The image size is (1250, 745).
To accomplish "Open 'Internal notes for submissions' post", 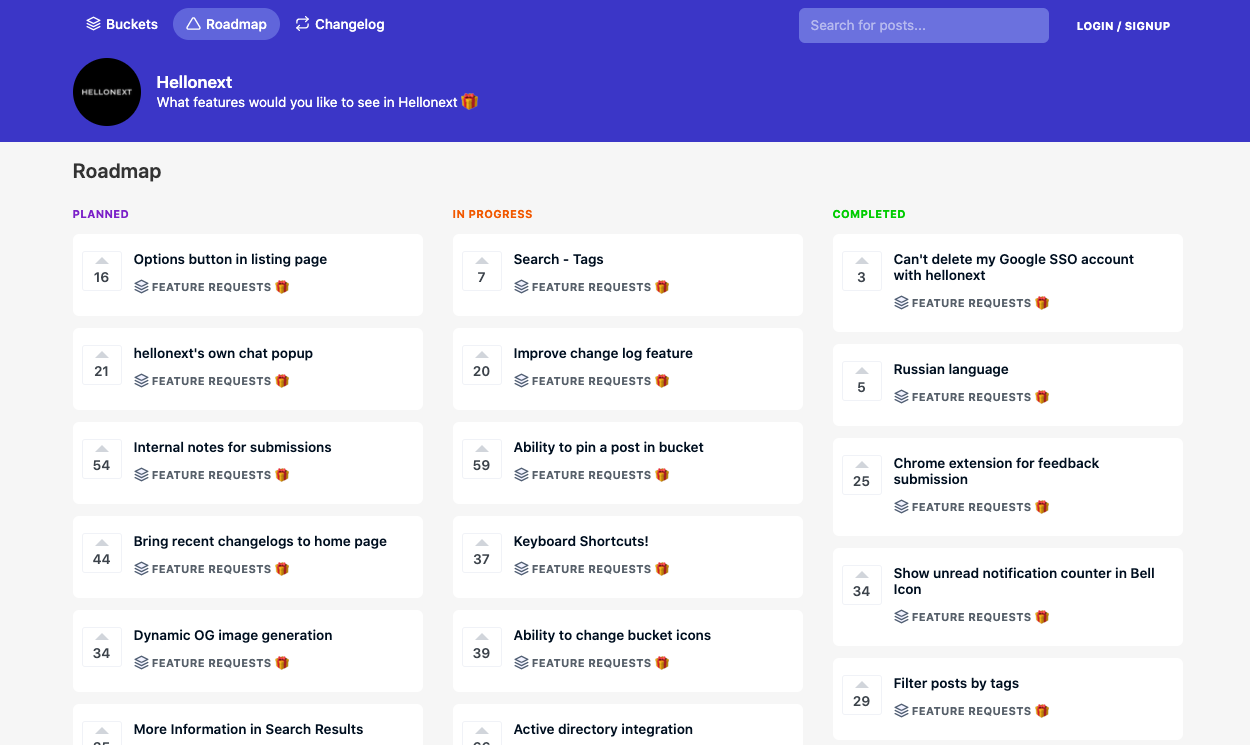I will click(x=232, y=447).
